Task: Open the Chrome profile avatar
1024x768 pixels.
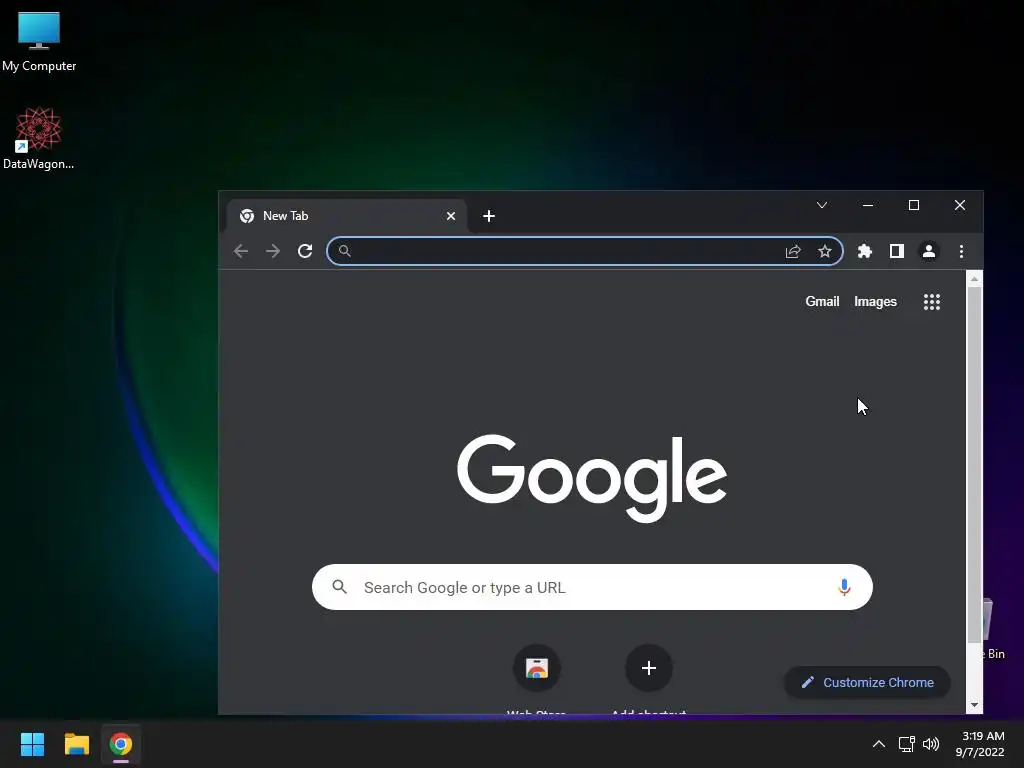Action: point(929,251)
